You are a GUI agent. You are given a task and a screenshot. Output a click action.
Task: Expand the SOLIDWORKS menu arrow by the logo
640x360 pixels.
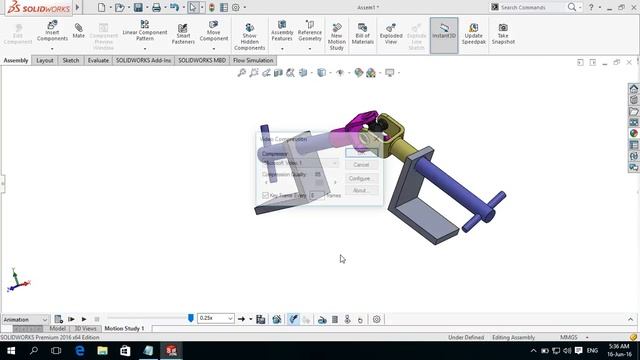[77, 7]
